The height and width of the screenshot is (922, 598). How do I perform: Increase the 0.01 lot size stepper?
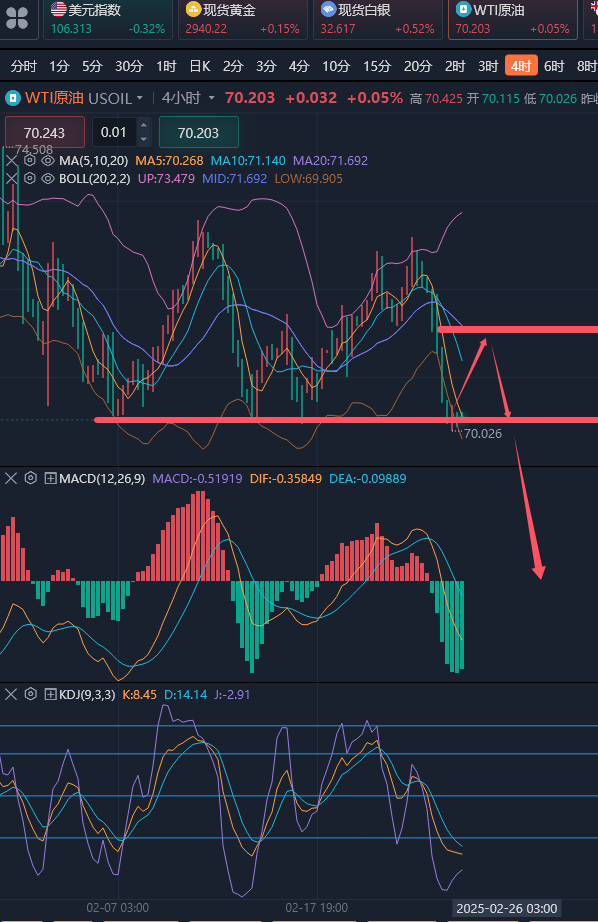[x=143, y=125]
